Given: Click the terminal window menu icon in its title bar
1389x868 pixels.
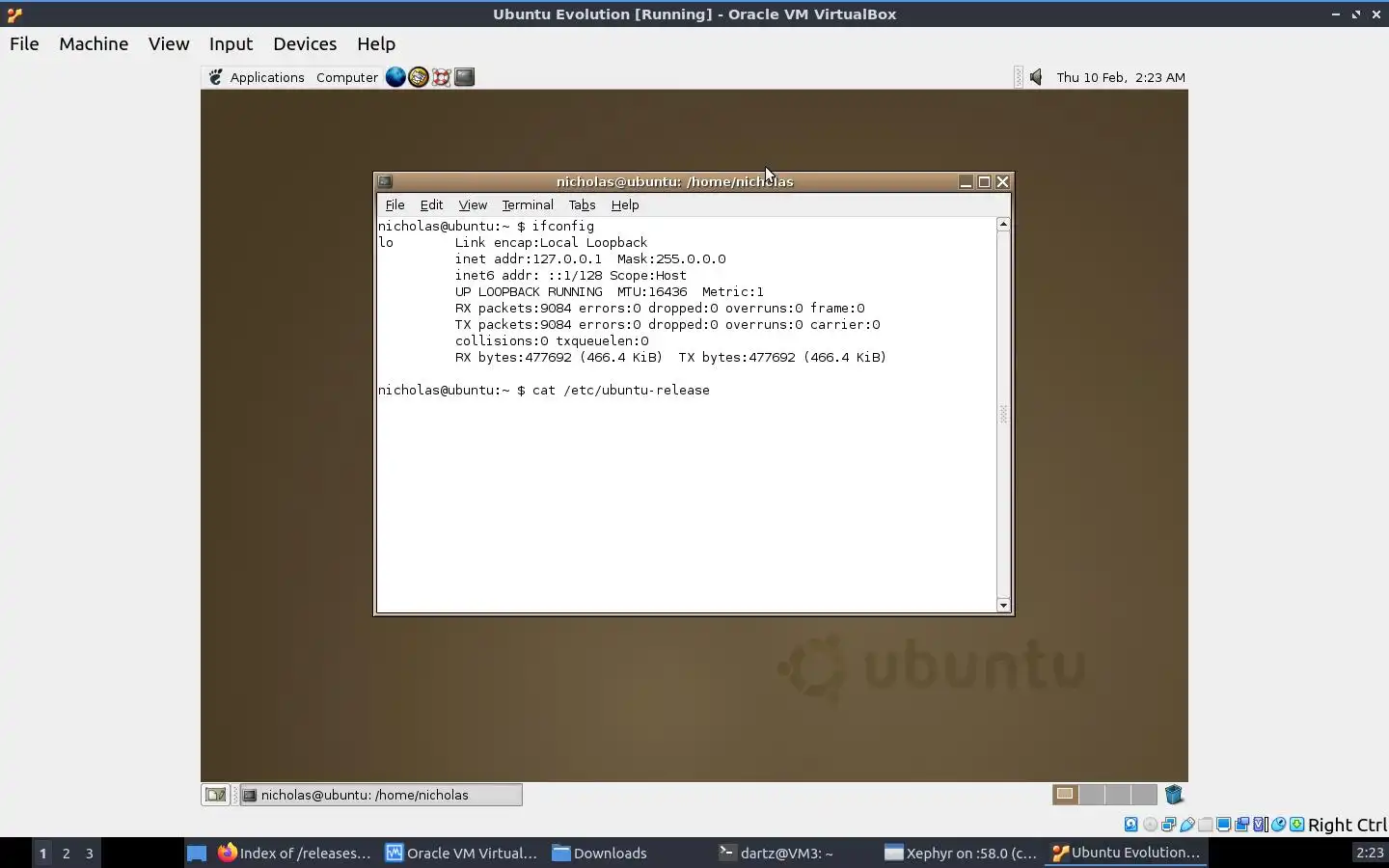Looking at the screenshot, I should coord(385,181).
